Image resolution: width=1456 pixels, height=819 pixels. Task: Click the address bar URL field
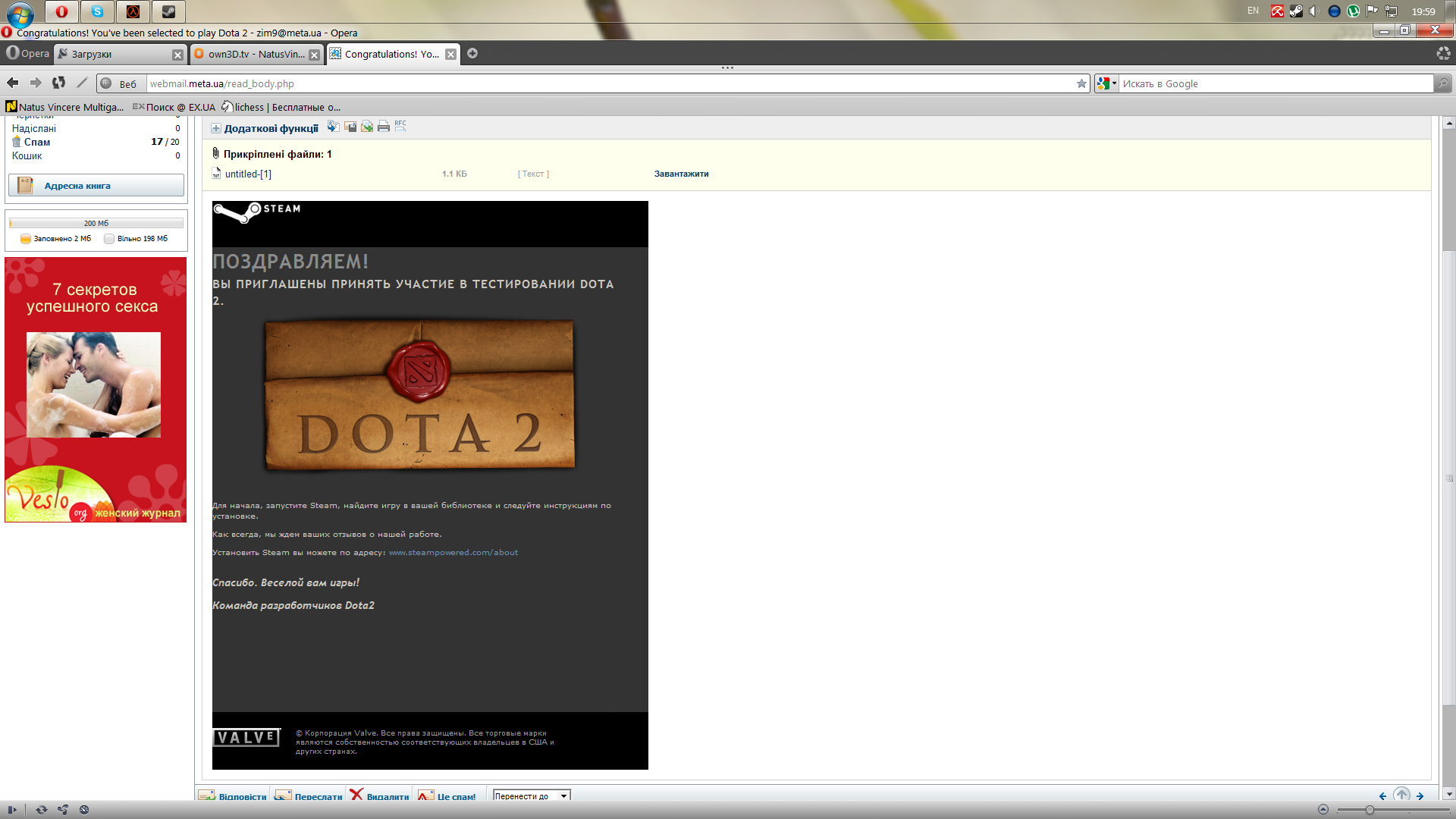(610, 83)
